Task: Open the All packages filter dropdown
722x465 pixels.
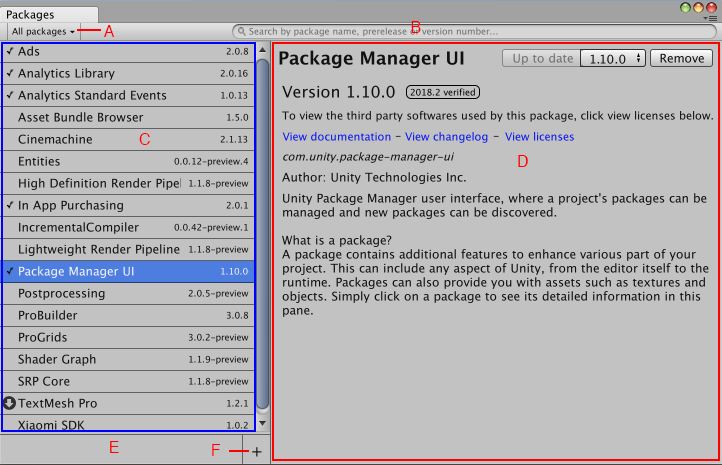Action: click(43, 31)
